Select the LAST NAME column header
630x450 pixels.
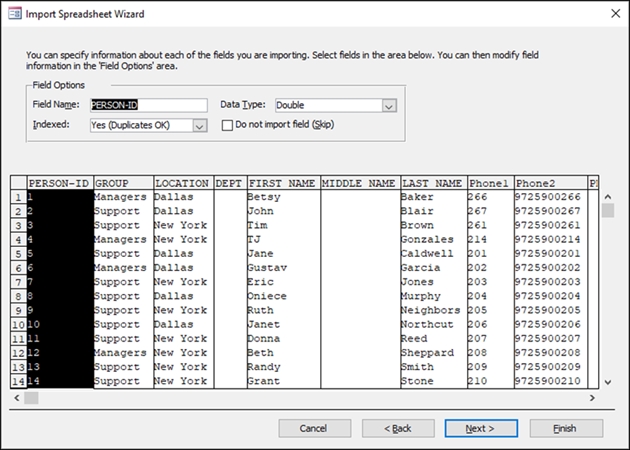tap(434, 183)
